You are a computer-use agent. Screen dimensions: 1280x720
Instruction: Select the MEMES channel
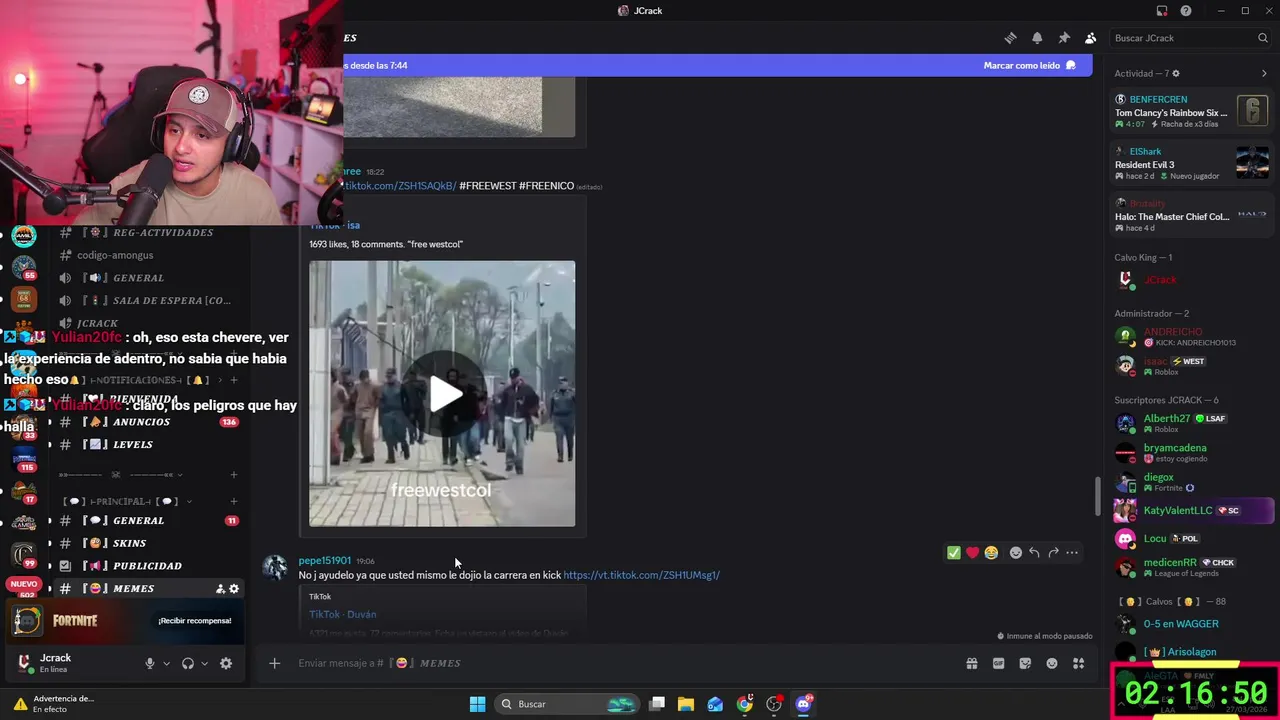click(x=135, y=589)
